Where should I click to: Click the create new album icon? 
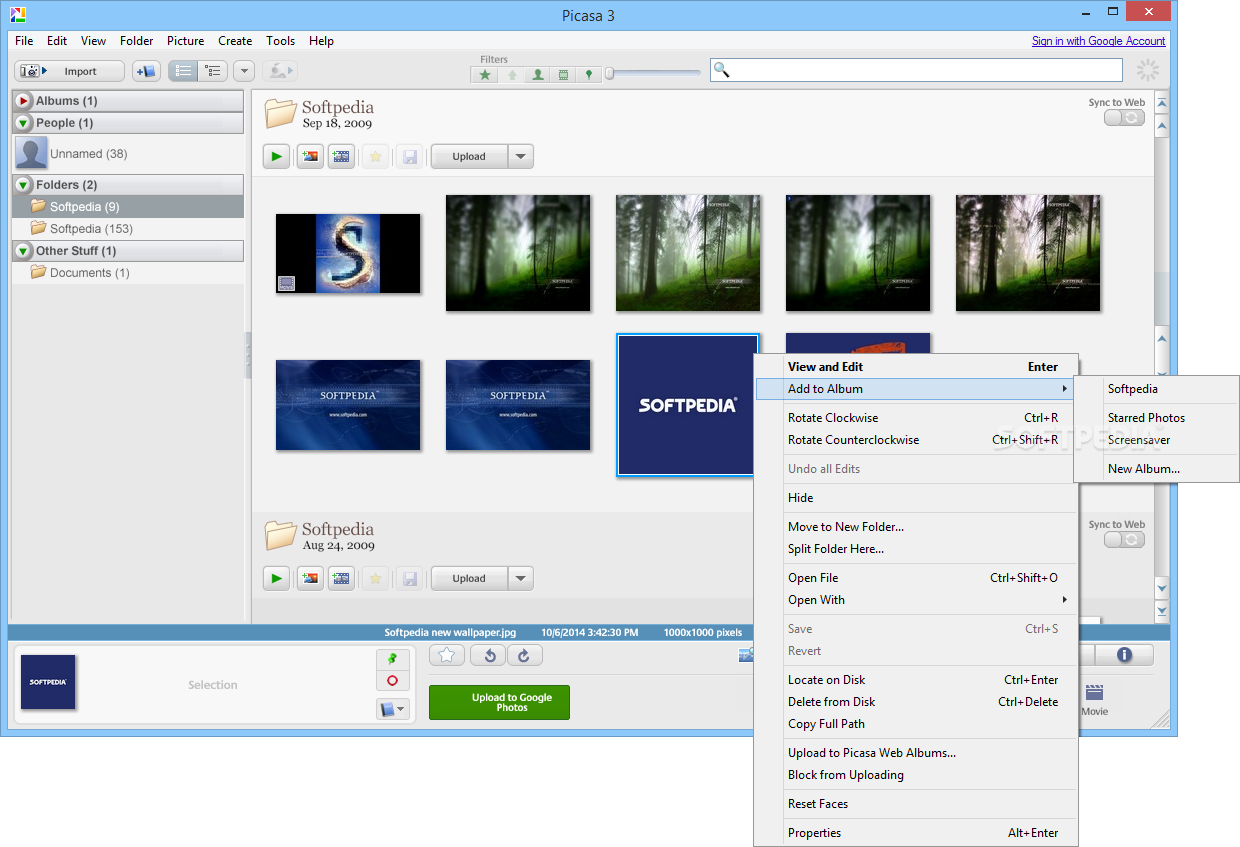coord(146,71)
